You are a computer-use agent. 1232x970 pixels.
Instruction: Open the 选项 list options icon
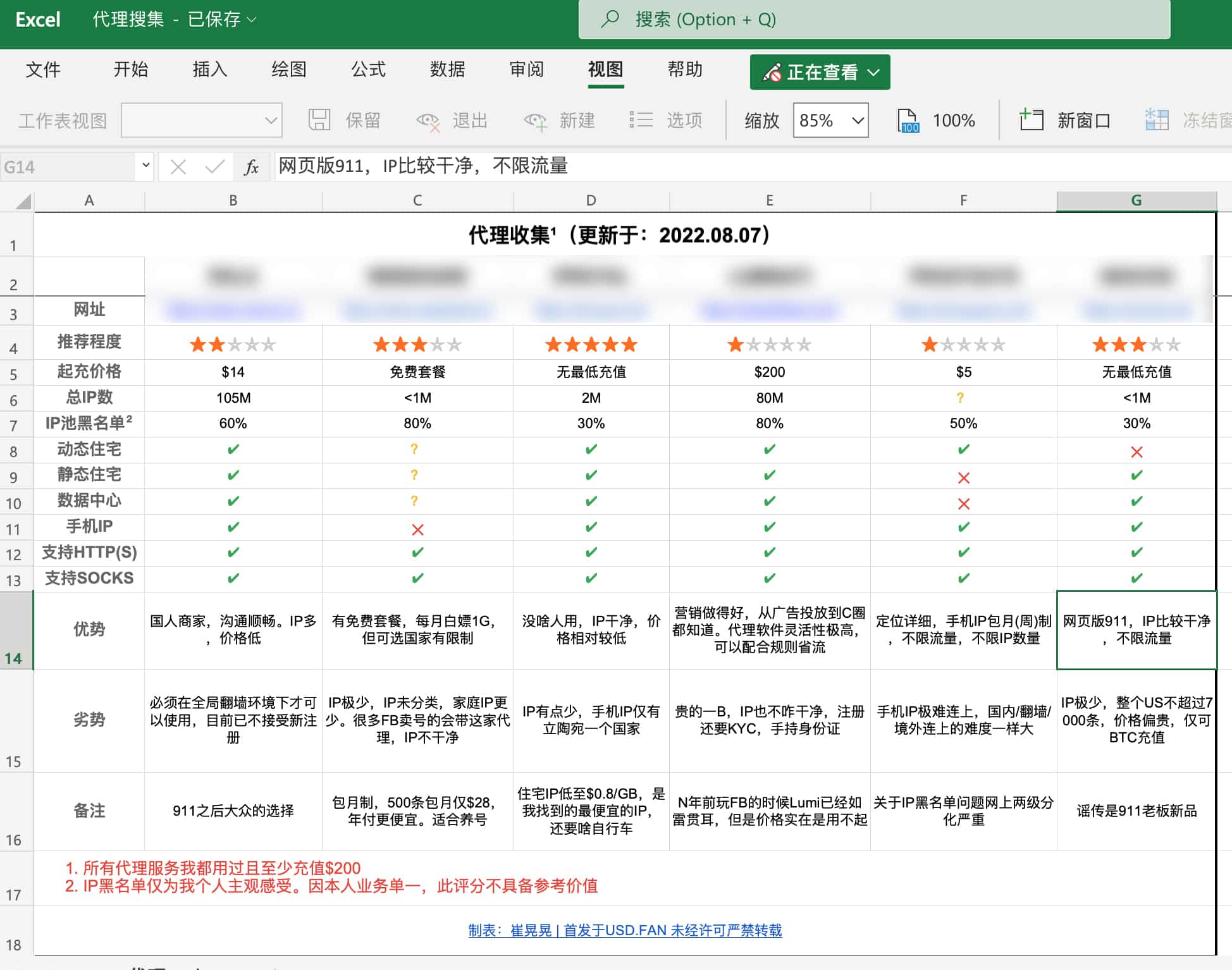(641, 120)
